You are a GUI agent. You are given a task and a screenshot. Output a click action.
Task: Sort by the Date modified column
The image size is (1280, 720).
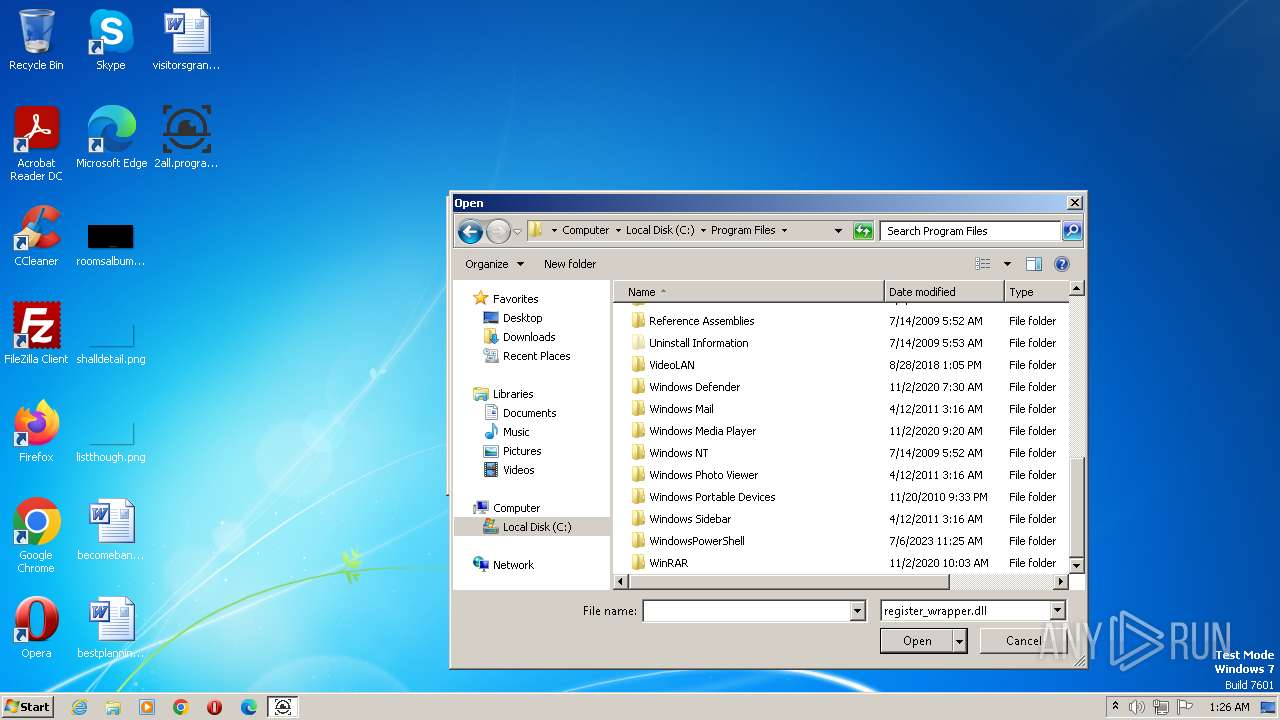tap(944, 292)
